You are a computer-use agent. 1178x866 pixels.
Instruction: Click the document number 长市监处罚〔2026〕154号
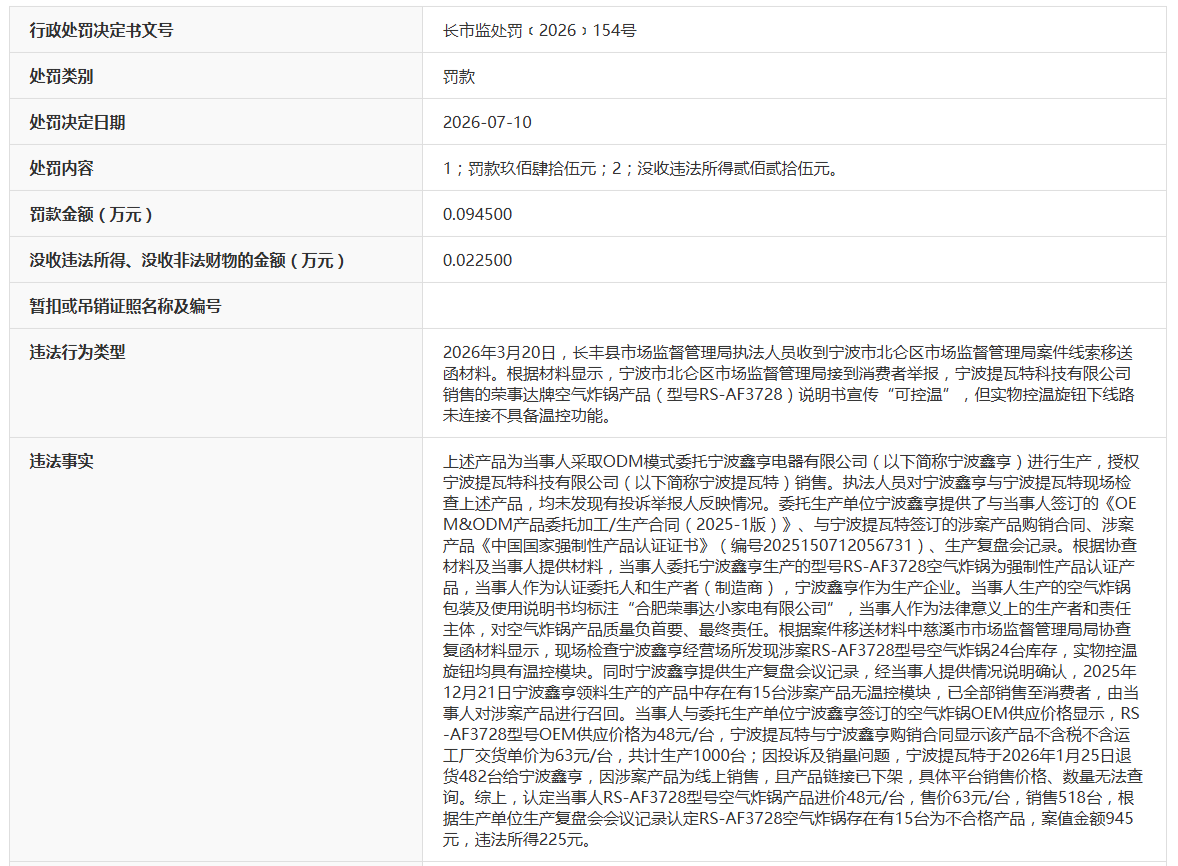tap(539, 31)
